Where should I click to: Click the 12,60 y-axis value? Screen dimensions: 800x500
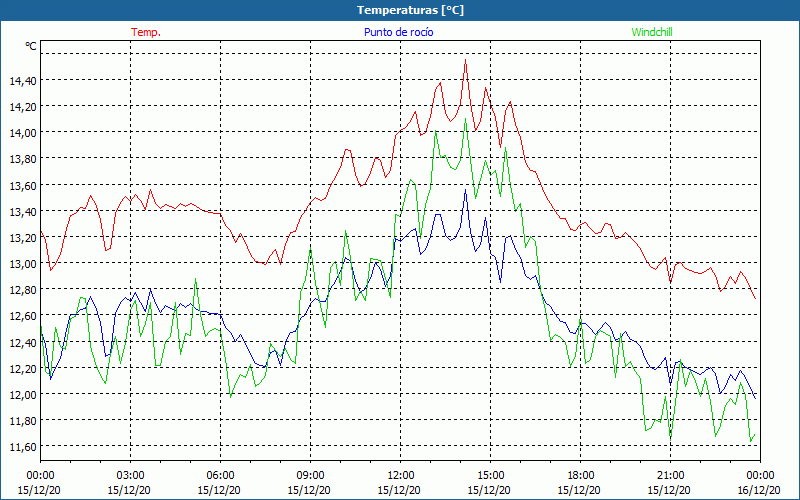(x=22, y=316)
